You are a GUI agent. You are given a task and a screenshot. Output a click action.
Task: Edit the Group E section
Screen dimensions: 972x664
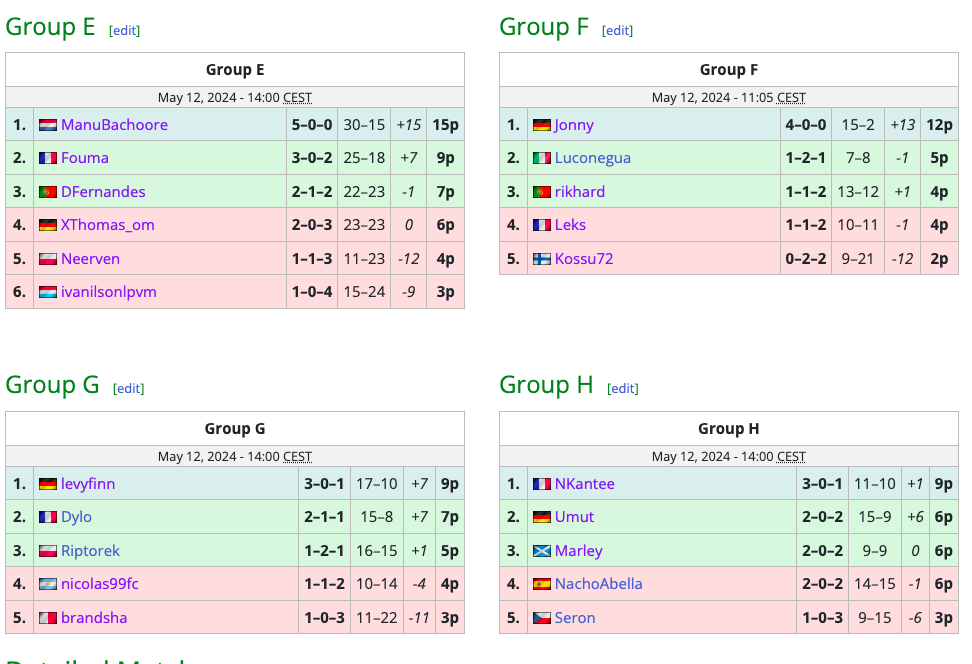[125, 30]
